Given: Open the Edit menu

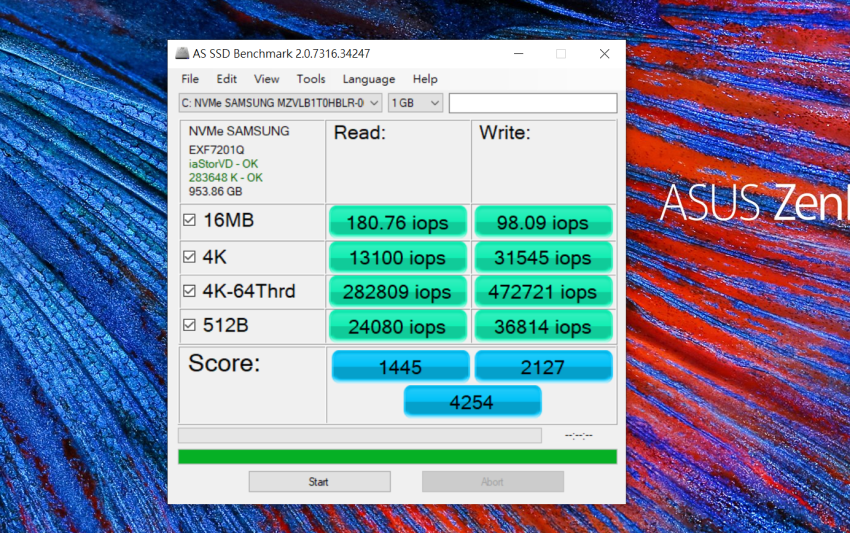Looking at the screenshot, I should pyautogui.click(x=227, y=79).
